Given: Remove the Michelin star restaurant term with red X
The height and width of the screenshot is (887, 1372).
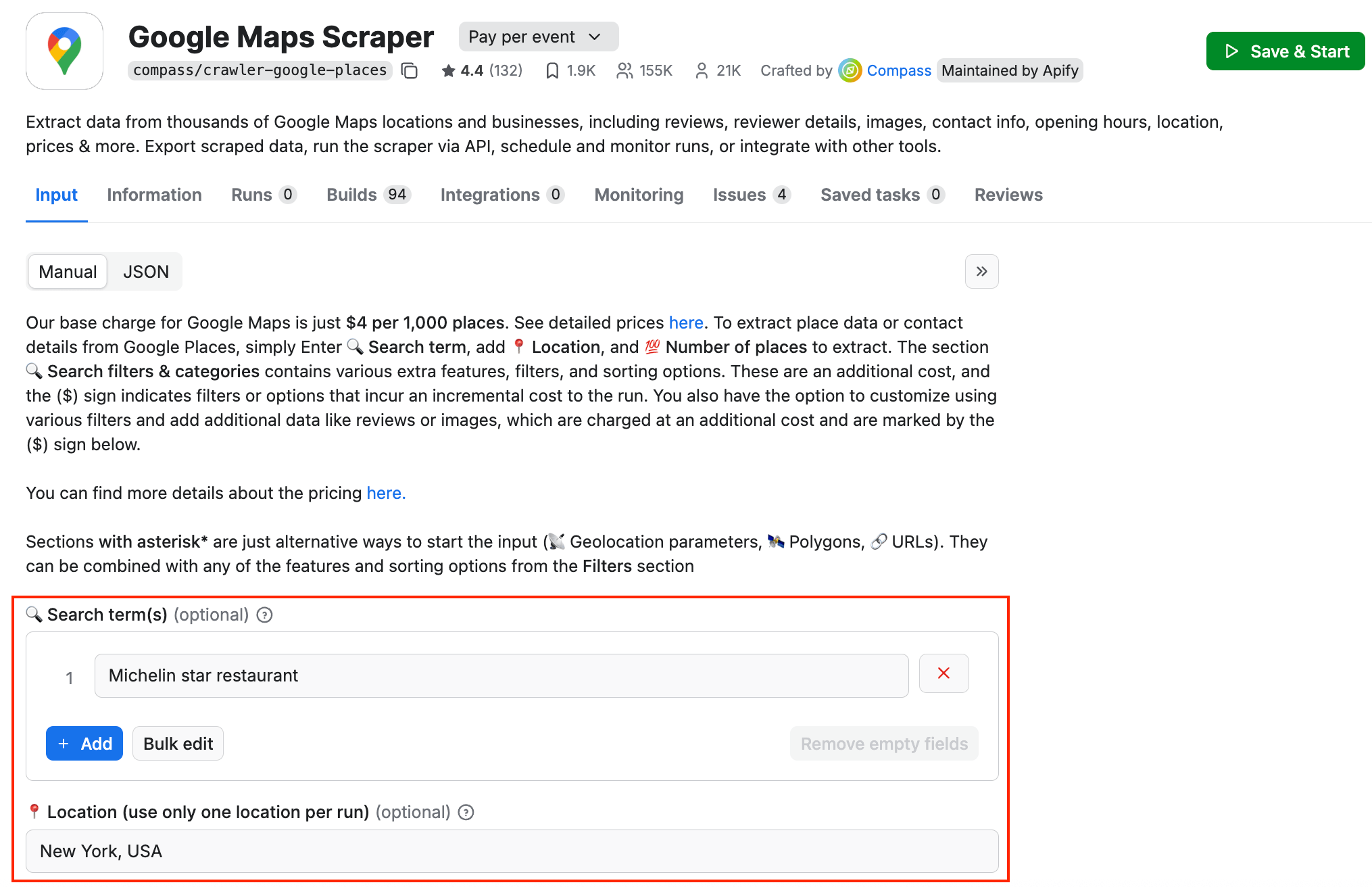Looking at the screenshot, I should tap(944, 673).
